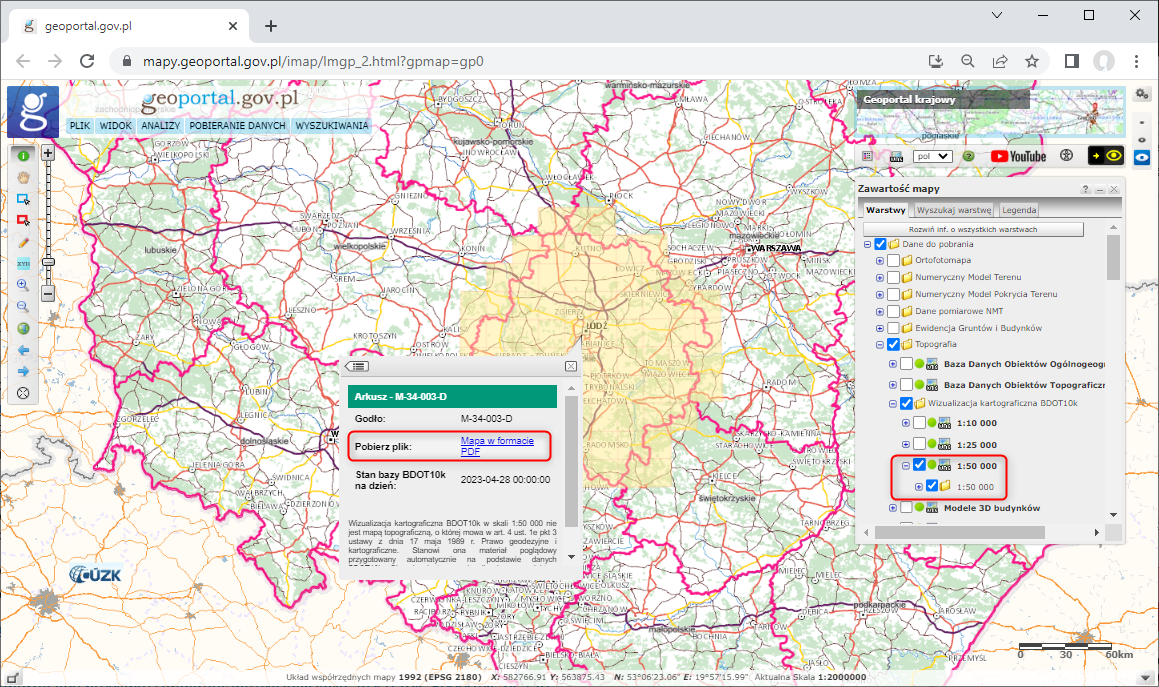Open the gear settings icon top right
The width and height of the screenshot is (1159, 687).
click(1142, 93)
